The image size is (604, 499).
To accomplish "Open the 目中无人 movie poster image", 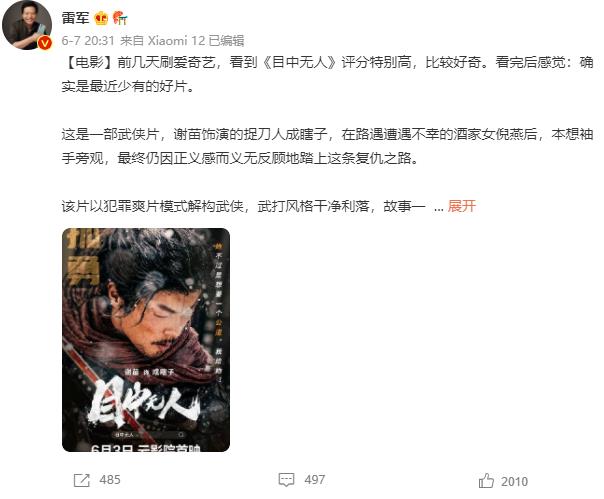I will [146, 340].
